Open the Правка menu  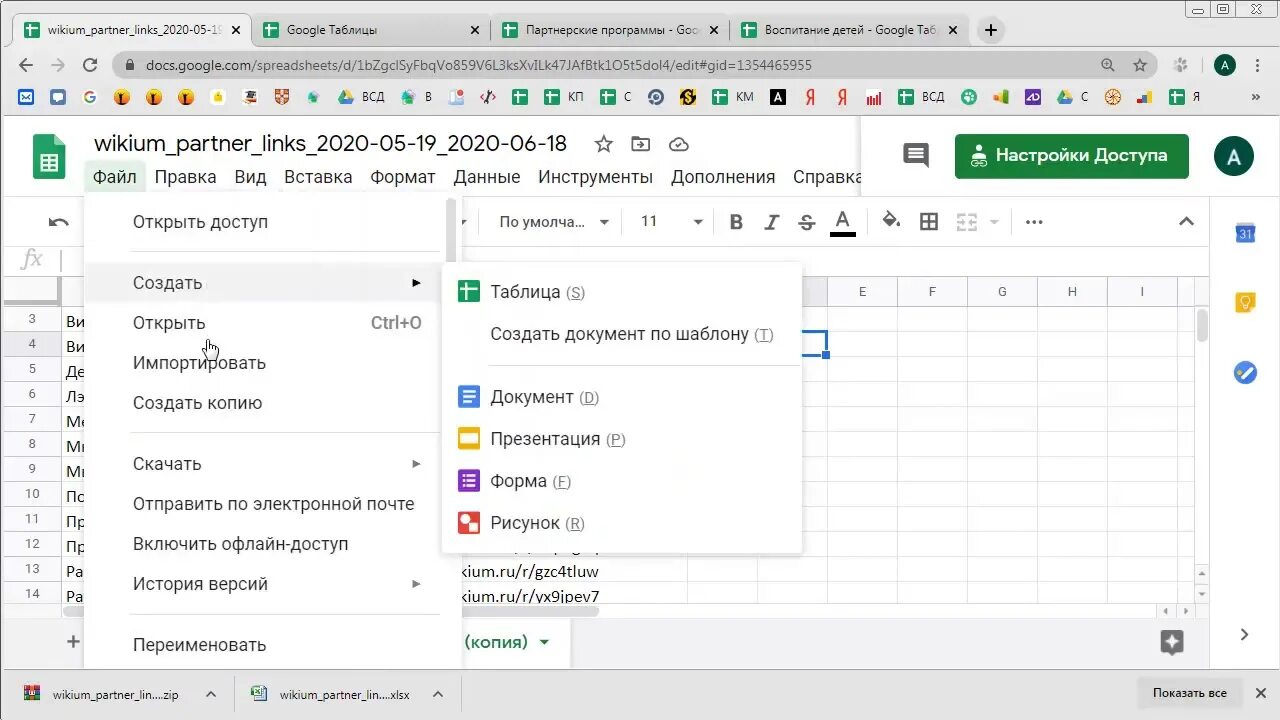tap(186, 177)
